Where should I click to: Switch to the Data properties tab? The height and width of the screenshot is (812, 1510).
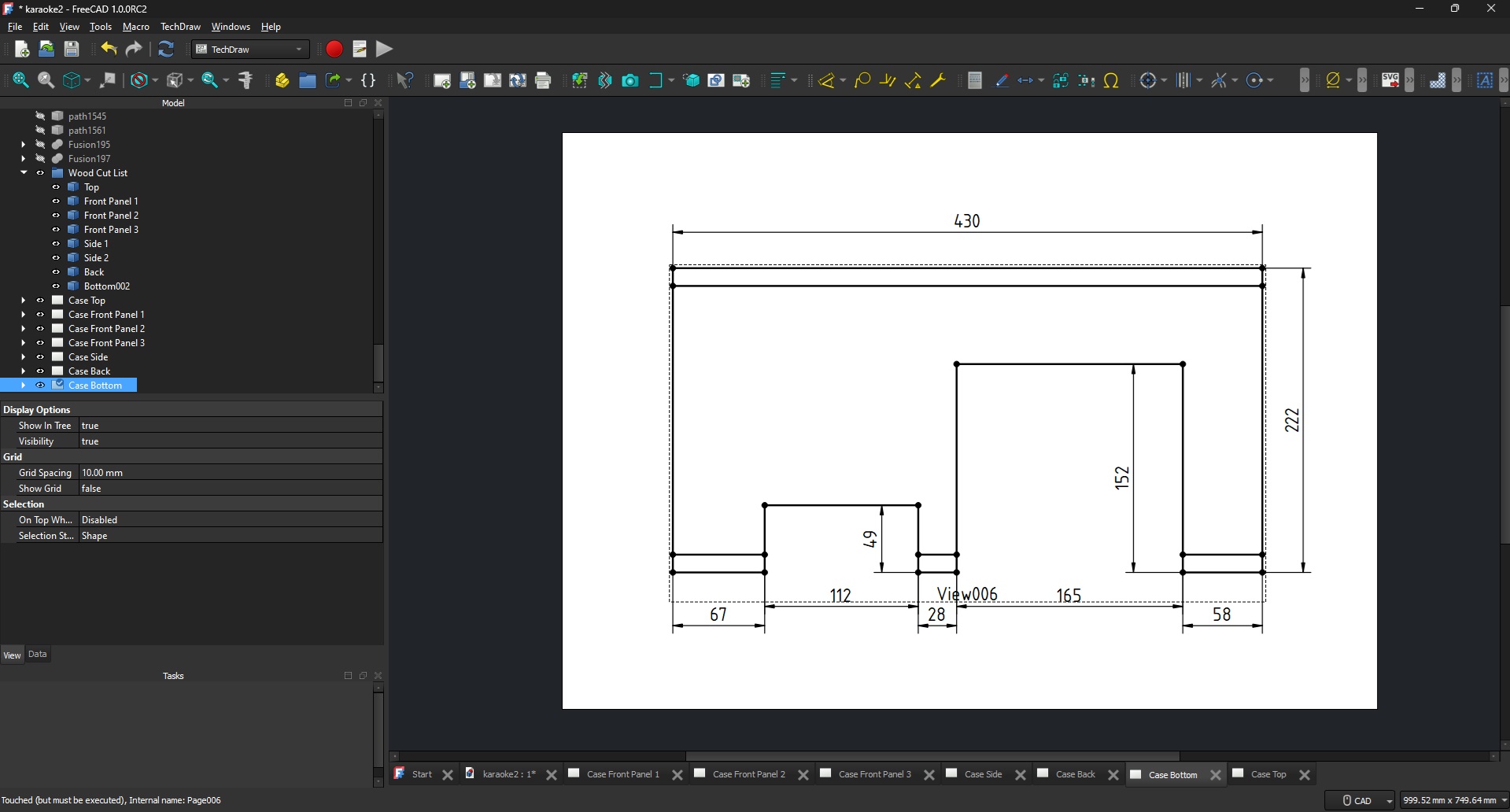(x=38, y=655)
